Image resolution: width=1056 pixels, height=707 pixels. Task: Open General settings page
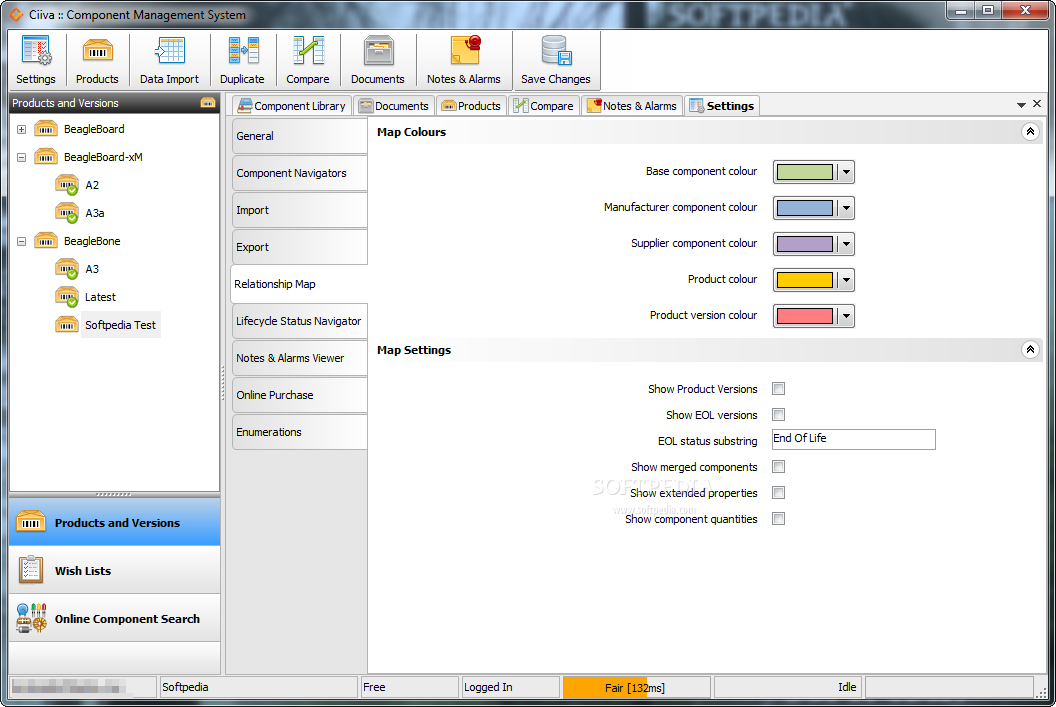pos(299,136)
